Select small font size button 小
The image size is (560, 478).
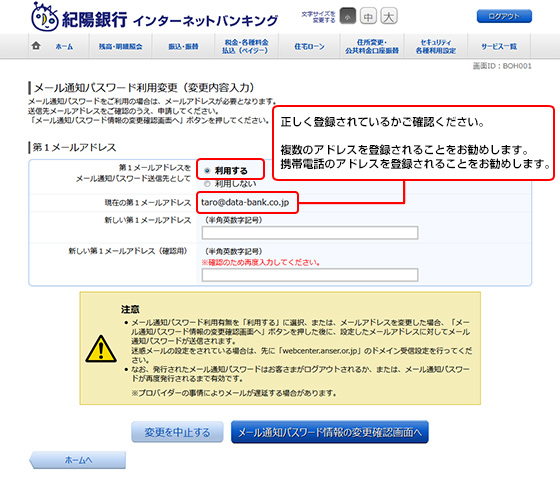(x=348, y=16)
